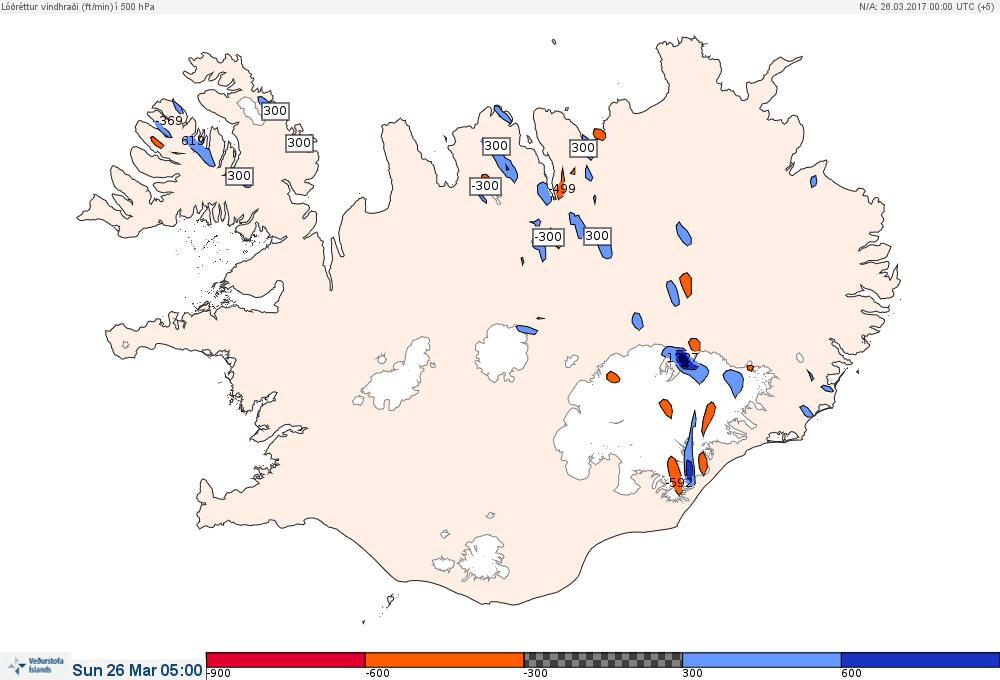Select the checkered gray legend band

coord(603,660)
